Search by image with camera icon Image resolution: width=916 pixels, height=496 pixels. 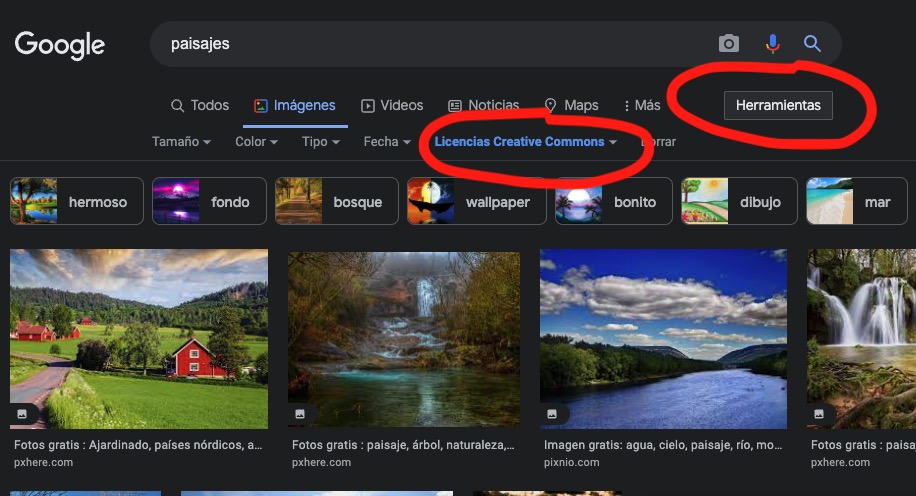[x=728, y=44]
